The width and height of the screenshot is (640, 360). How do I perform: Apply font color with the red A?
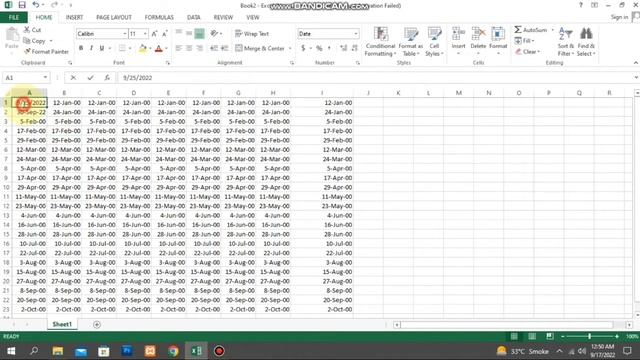[159, 49]
